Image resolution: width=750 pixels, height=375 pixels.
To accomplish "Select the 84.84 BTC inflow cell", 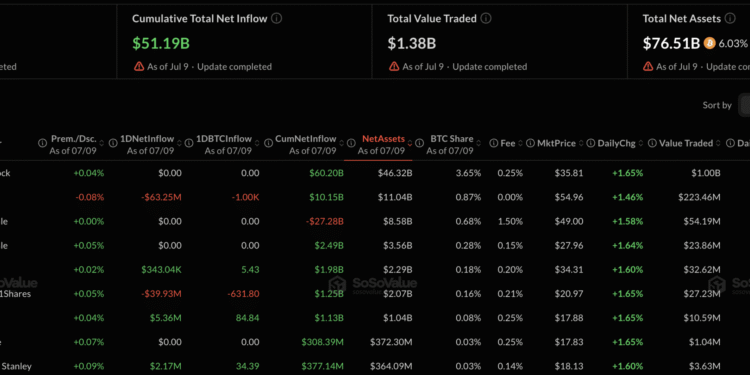I will [x=248, y=318].
